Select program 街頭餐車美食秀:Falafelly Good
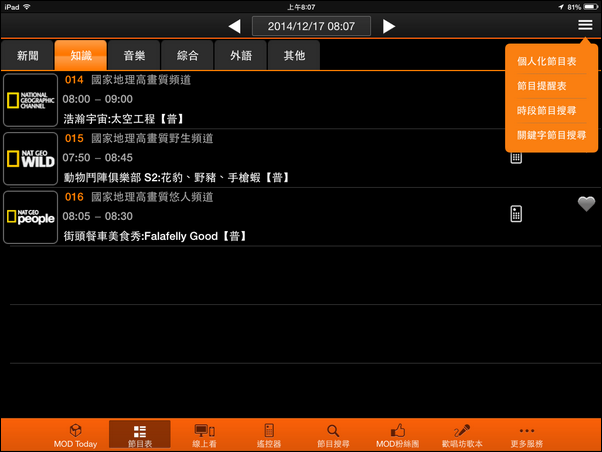Viewport: 602px width, 452px height. point(155,236)
